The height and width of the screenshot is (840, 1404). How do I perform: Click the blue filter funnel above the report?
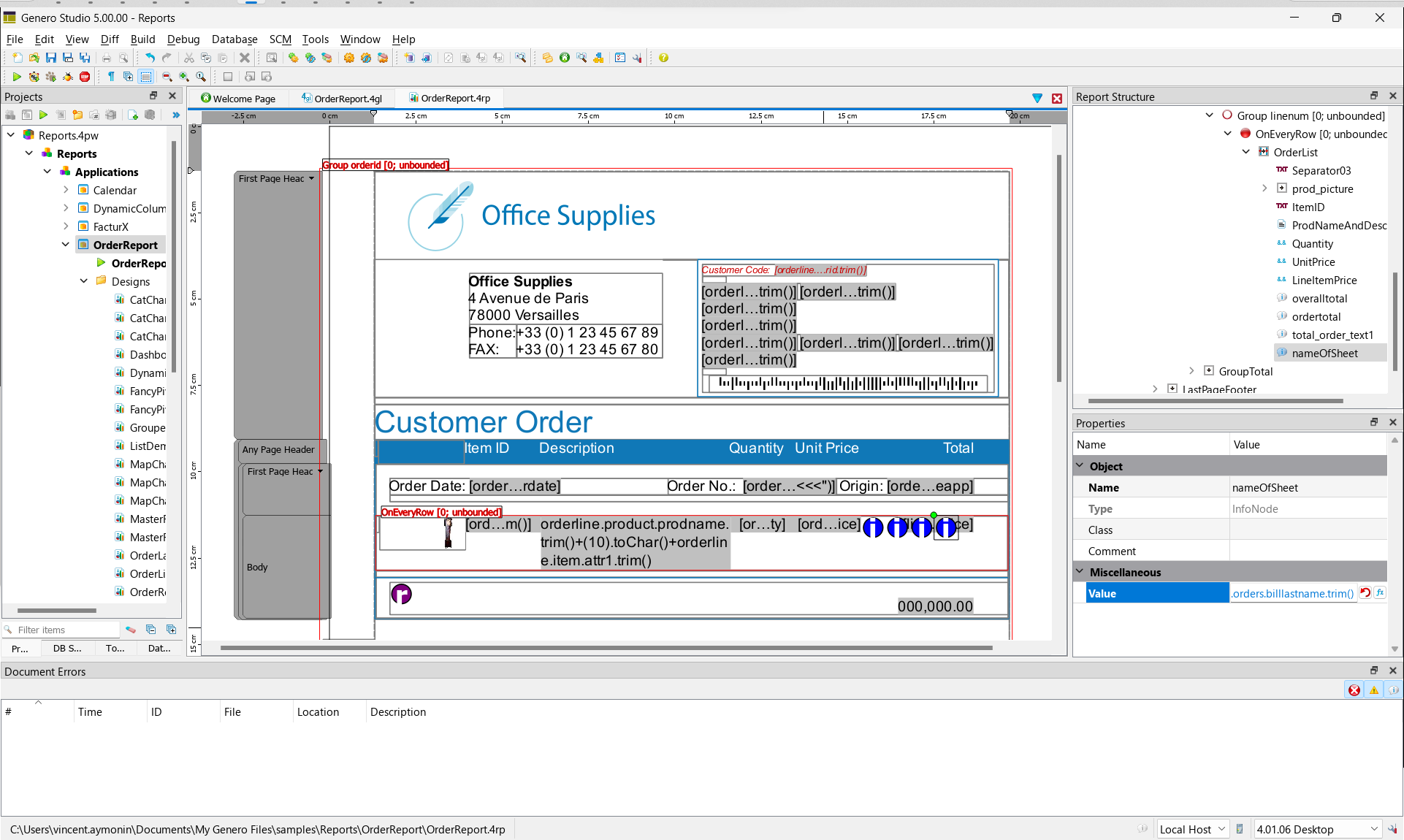1037,98
